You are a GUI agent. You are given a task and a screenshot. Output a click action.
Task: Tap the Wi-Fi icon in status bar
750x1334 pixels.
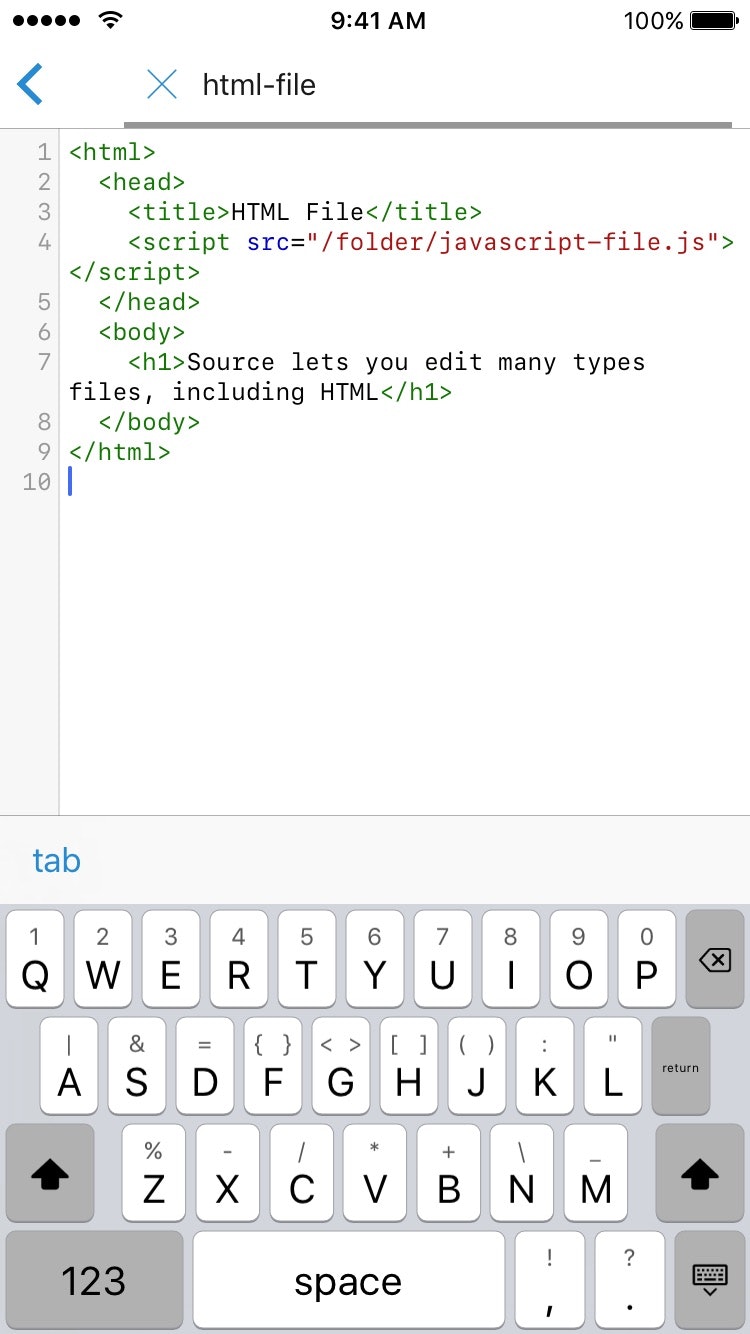click(x=111, y=20)
